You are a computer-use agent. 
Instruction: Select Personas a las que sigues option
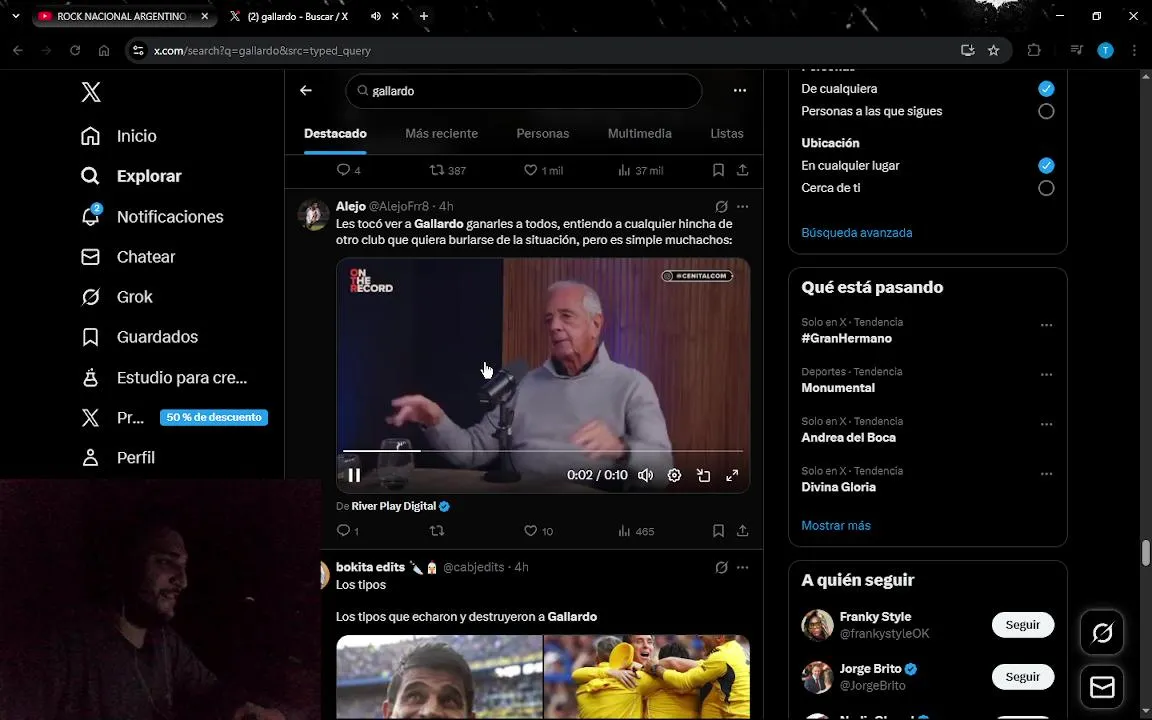tap(1046, 112)
